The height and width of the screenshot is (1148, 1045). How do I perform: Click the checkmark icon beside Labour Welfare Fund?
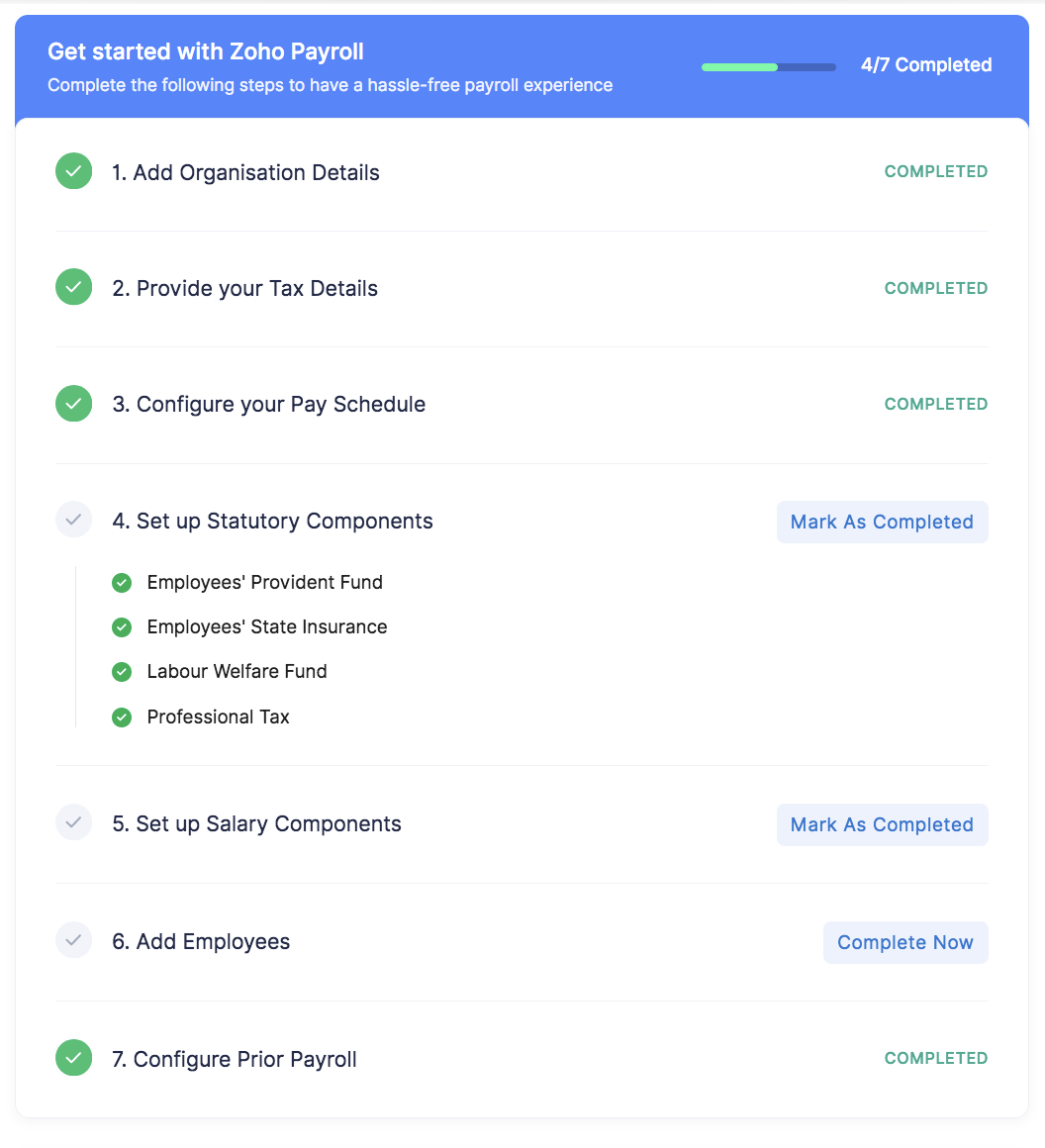(122, 671)
